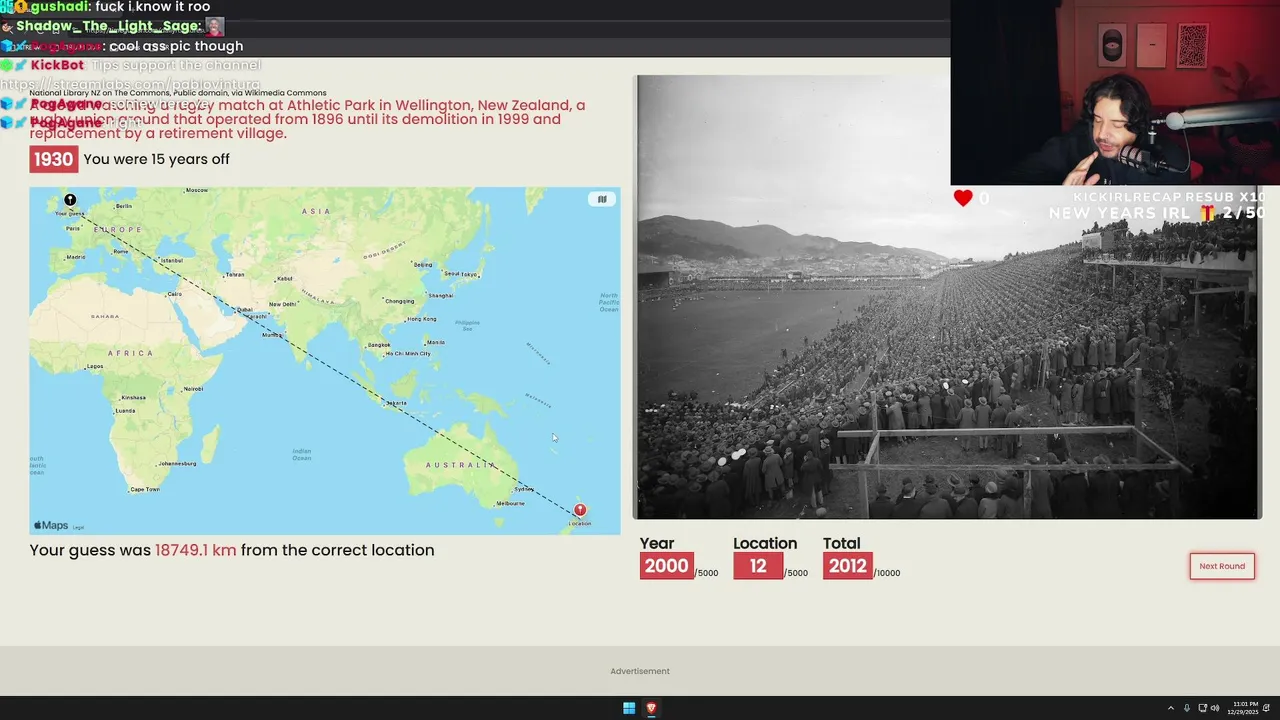The width and height of the screenshot is (1280, 720).
Task: Click the Cape Town label on map
Action: (145, 489)
